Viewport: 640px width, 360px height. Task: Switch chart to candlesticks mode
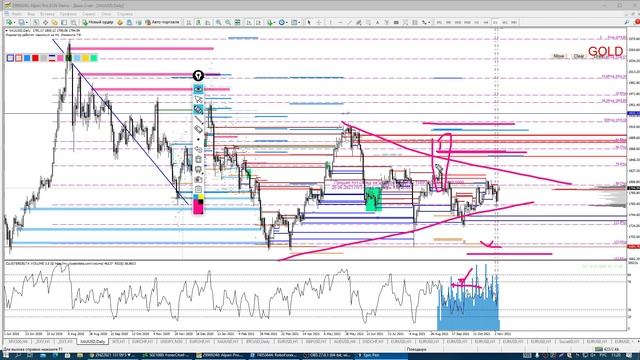pos(198,22)
